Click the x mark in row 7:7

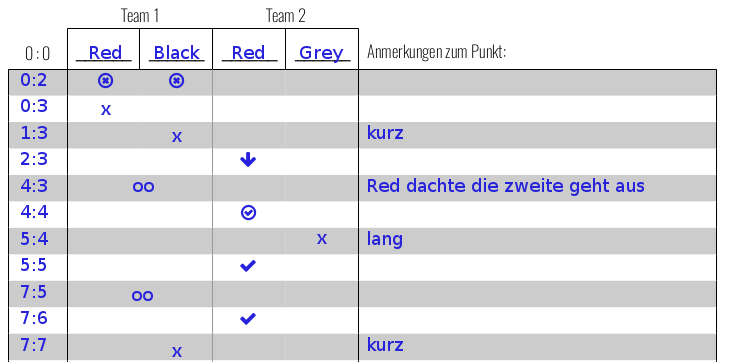tap(177, 351)
